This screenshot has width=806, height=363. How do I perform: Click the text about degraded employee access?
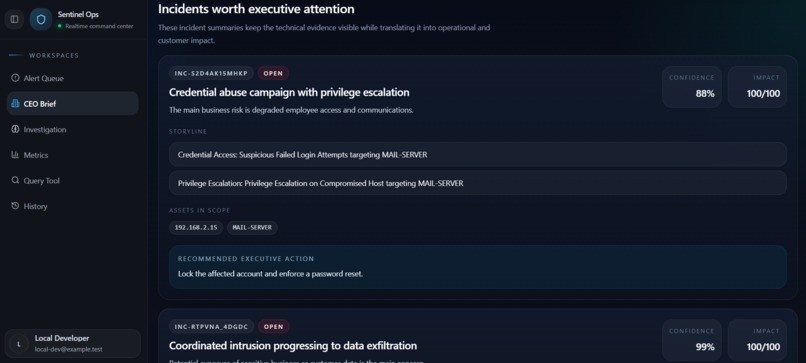(291, 110)
